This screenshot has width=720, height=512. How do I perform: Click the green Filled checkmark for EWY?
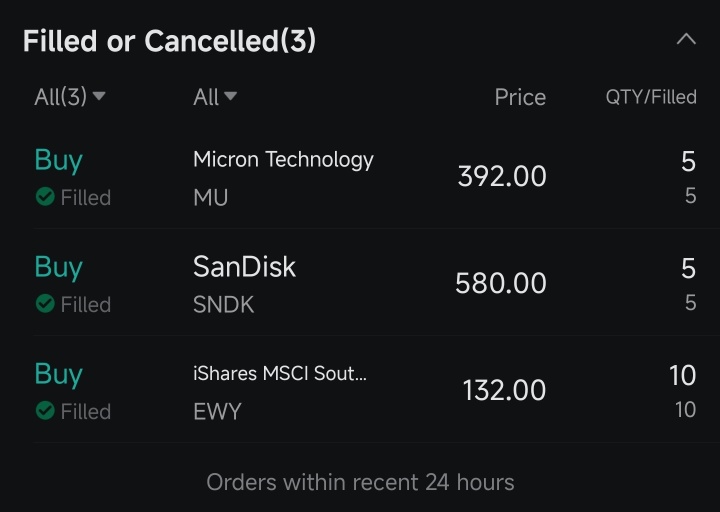pos(45,411)
